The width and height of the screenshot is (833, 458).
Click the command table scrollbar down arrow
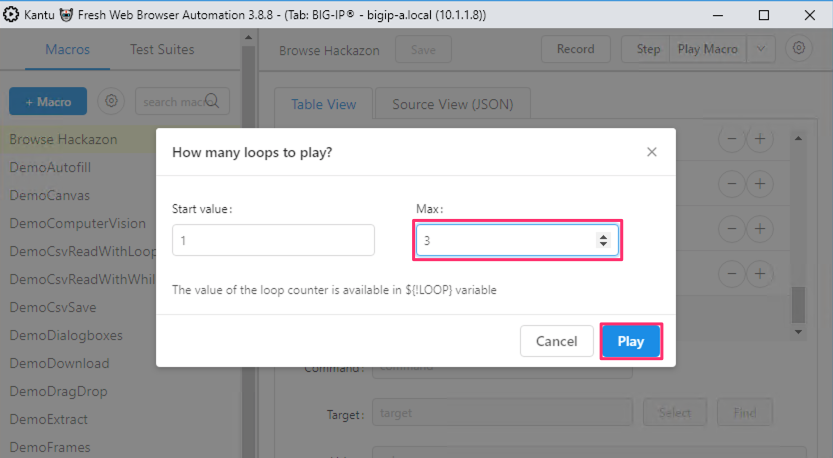pyautogui.click(x=798, y=332)
